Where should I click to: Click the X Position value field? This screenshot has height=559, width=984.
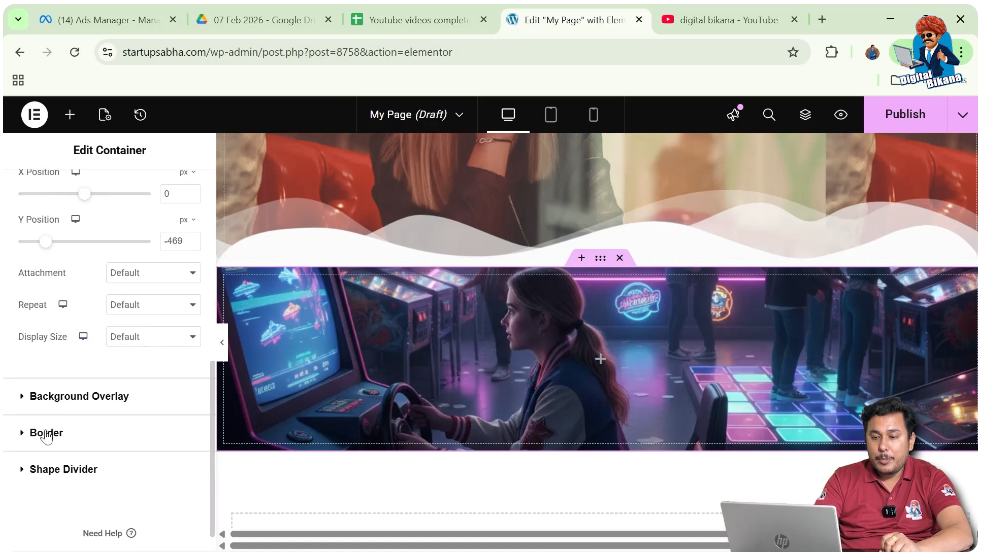(x=180, y=194)
